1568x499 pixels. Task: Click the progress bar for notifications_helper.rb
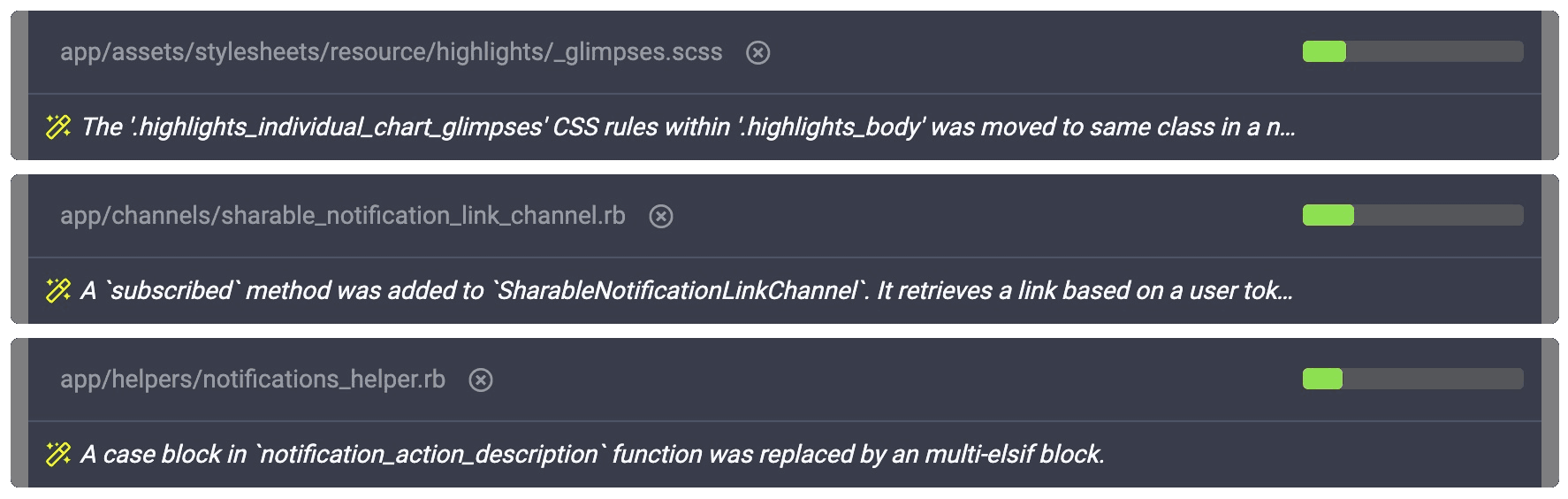[x=1412, y=379]
